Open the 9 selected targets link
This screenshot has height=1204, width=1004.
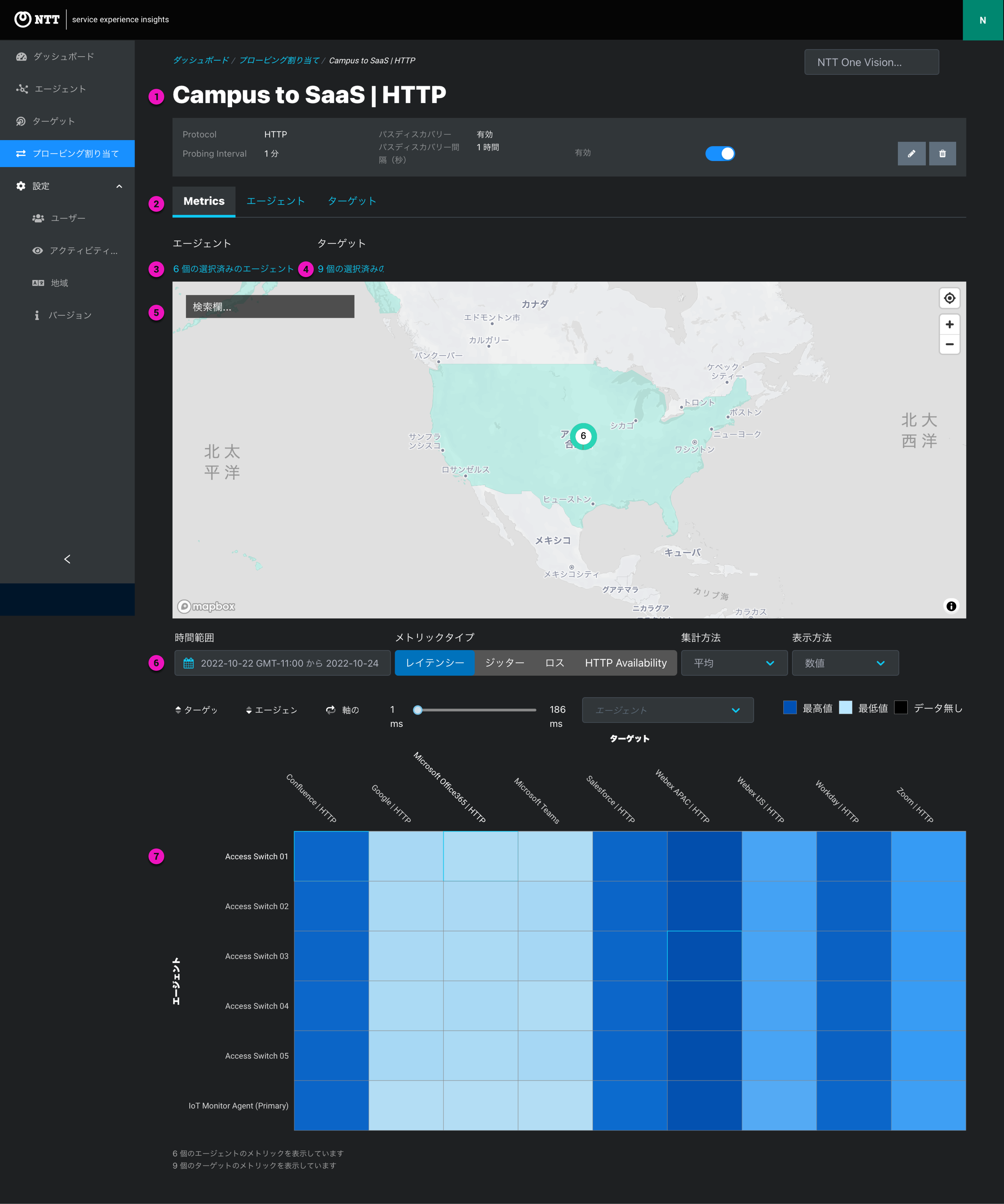[351, 269]
